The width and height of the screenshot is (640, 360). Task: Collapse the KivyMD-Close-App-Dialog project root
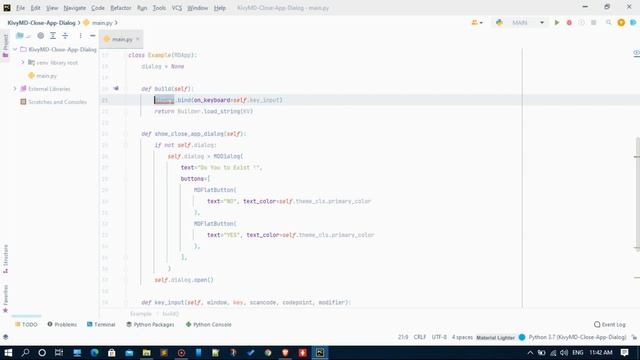point(15,49)
